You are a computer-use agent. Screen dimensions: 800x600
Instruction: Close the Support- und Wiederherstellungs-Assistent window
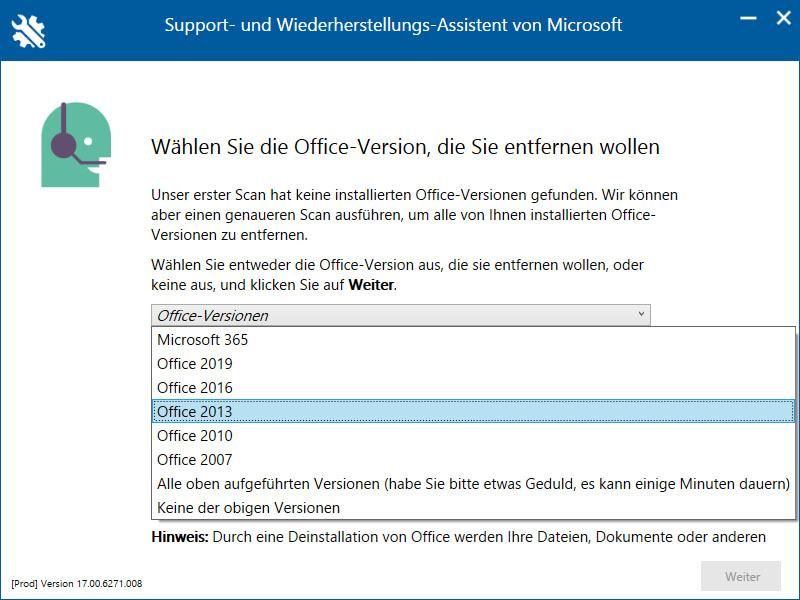click(783, 18)
